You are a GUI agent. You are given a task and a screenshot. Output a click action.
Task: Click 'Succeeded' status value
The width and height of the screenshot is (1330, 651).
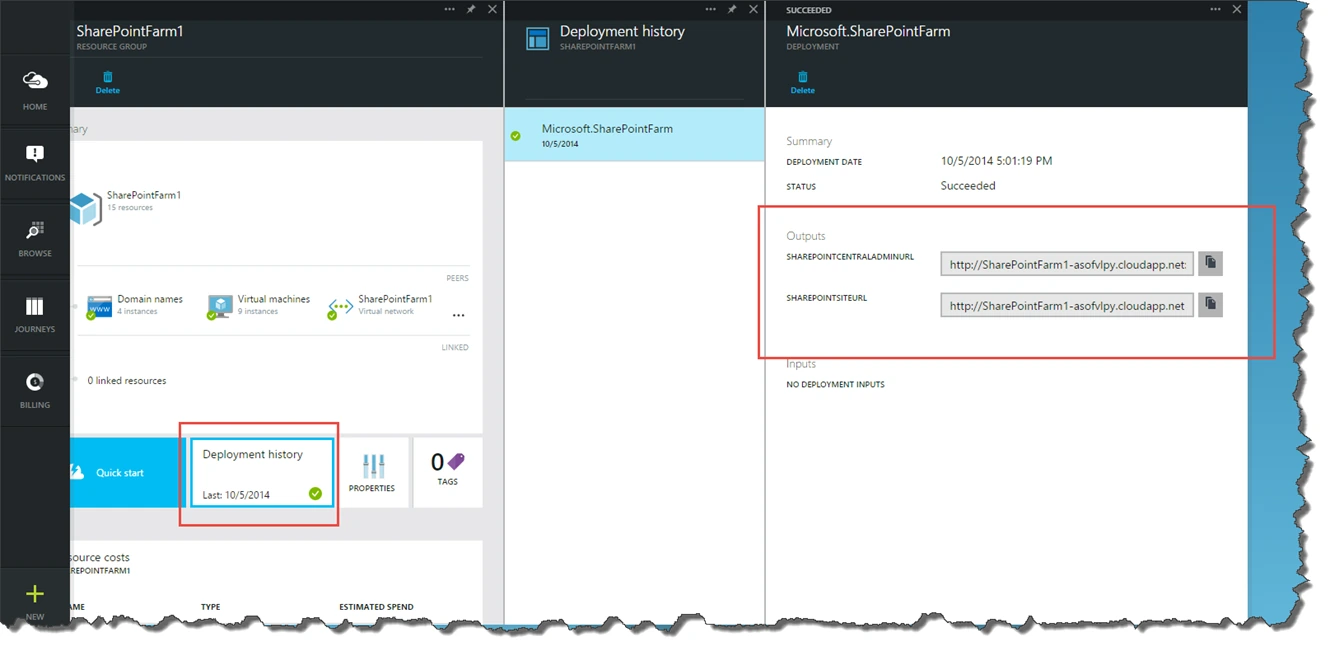[968, 186]
